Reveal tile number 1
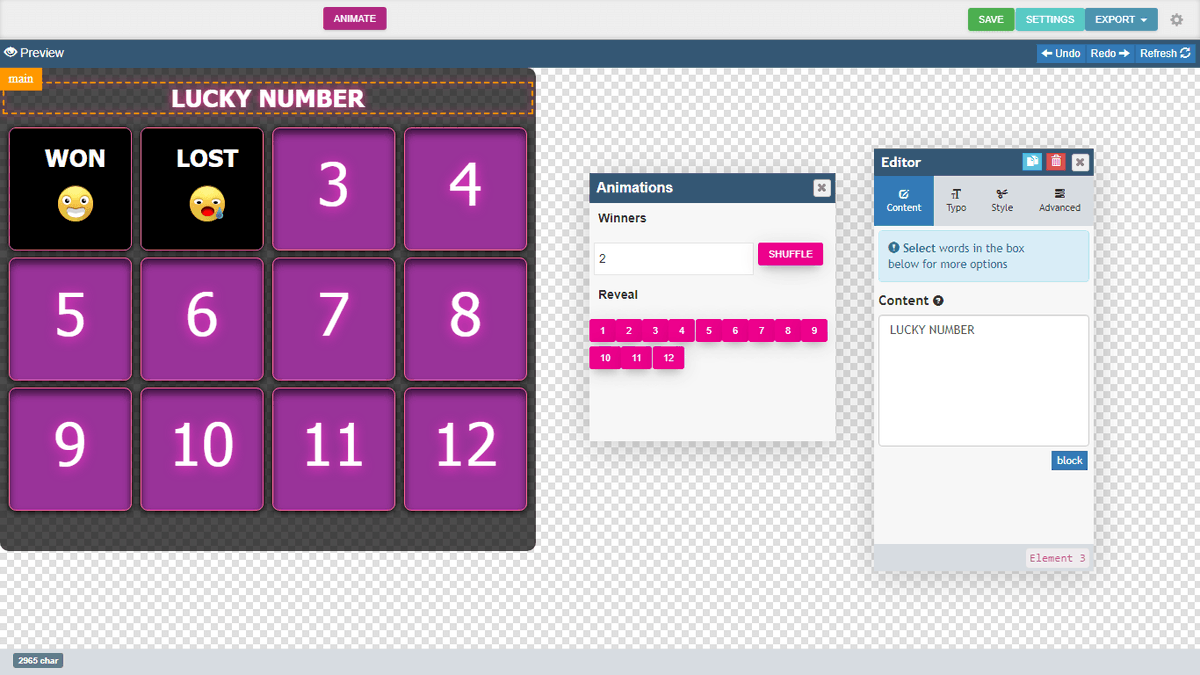Viewport: 1200px width, 675px height. point(603,330)
